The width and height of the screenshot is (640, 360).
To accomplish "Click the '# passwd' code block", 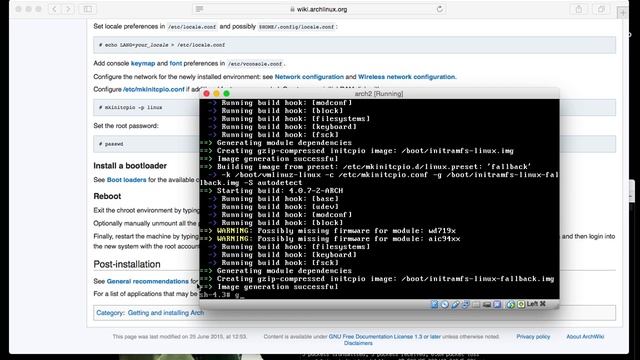I will point(147,144).
